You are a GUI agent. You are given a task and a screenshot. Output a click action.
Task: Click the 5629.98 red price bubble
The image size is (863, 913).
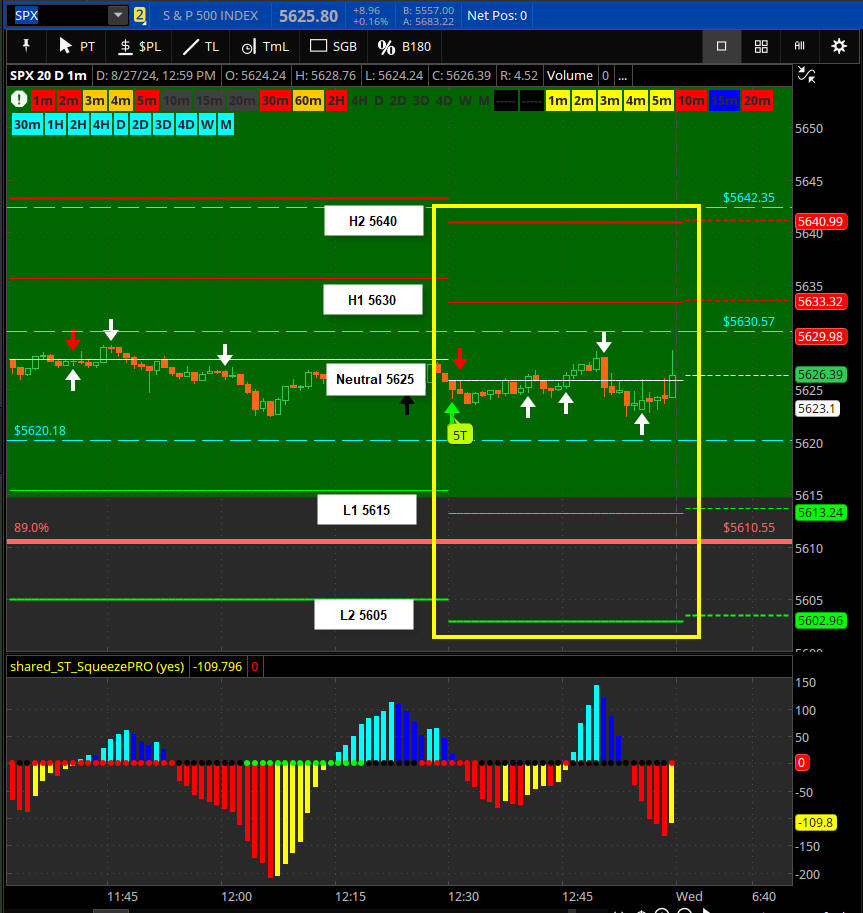click(x=820, y=337)
